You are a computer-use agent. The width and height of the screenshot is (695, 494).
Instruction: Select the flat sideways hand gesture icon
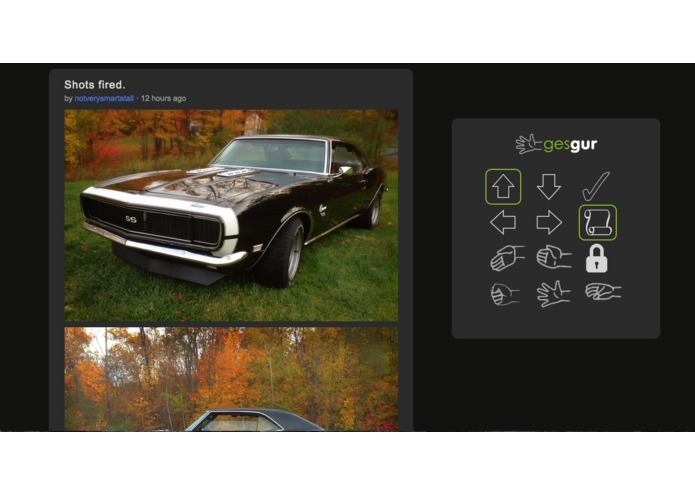point(603,292)
